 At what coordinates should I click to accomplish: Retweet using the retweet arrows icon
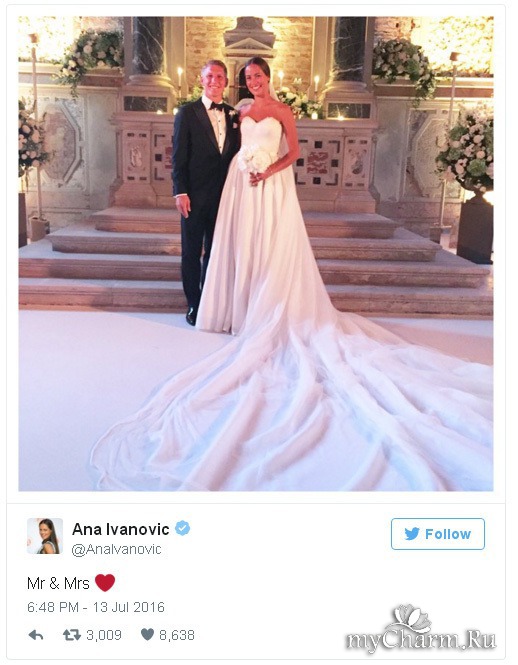pyautogui.click(x=72, y=635)
